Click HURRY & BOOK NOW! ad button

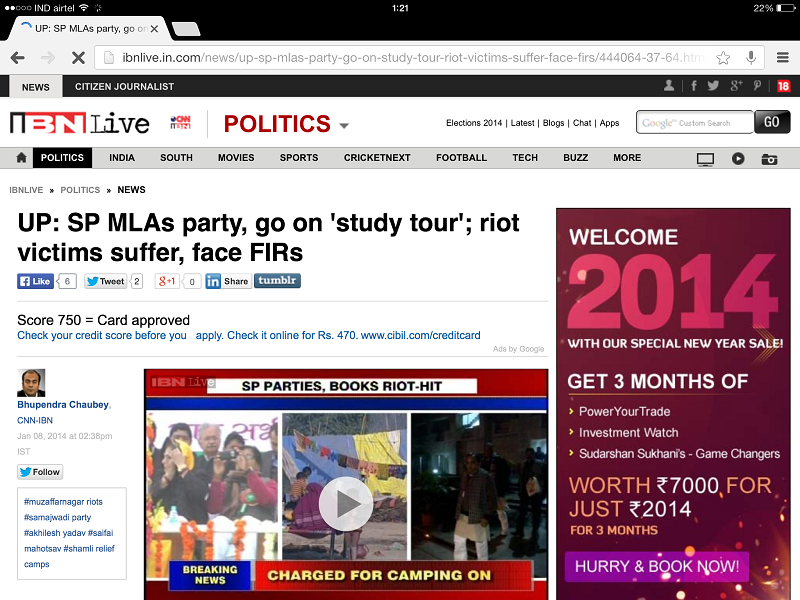click(x=657, y=566)
